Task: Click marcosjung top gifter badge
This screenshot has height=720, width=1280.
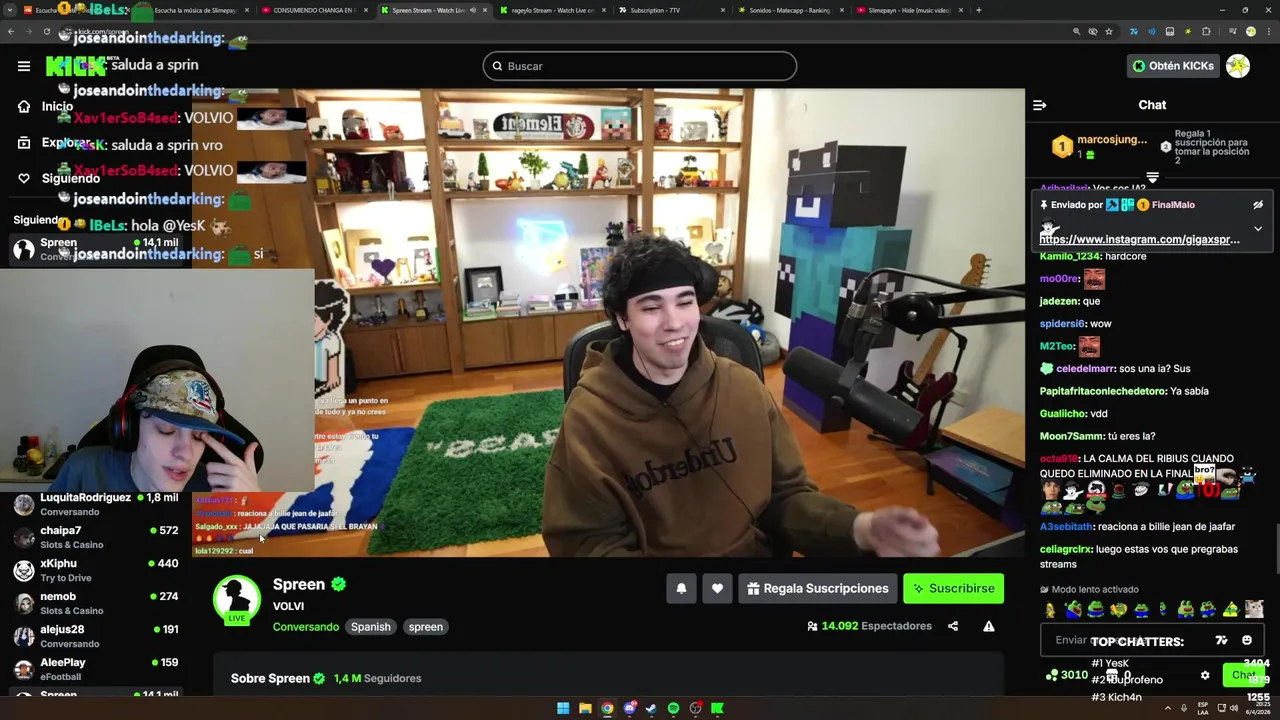Action: coord(1062,147)
